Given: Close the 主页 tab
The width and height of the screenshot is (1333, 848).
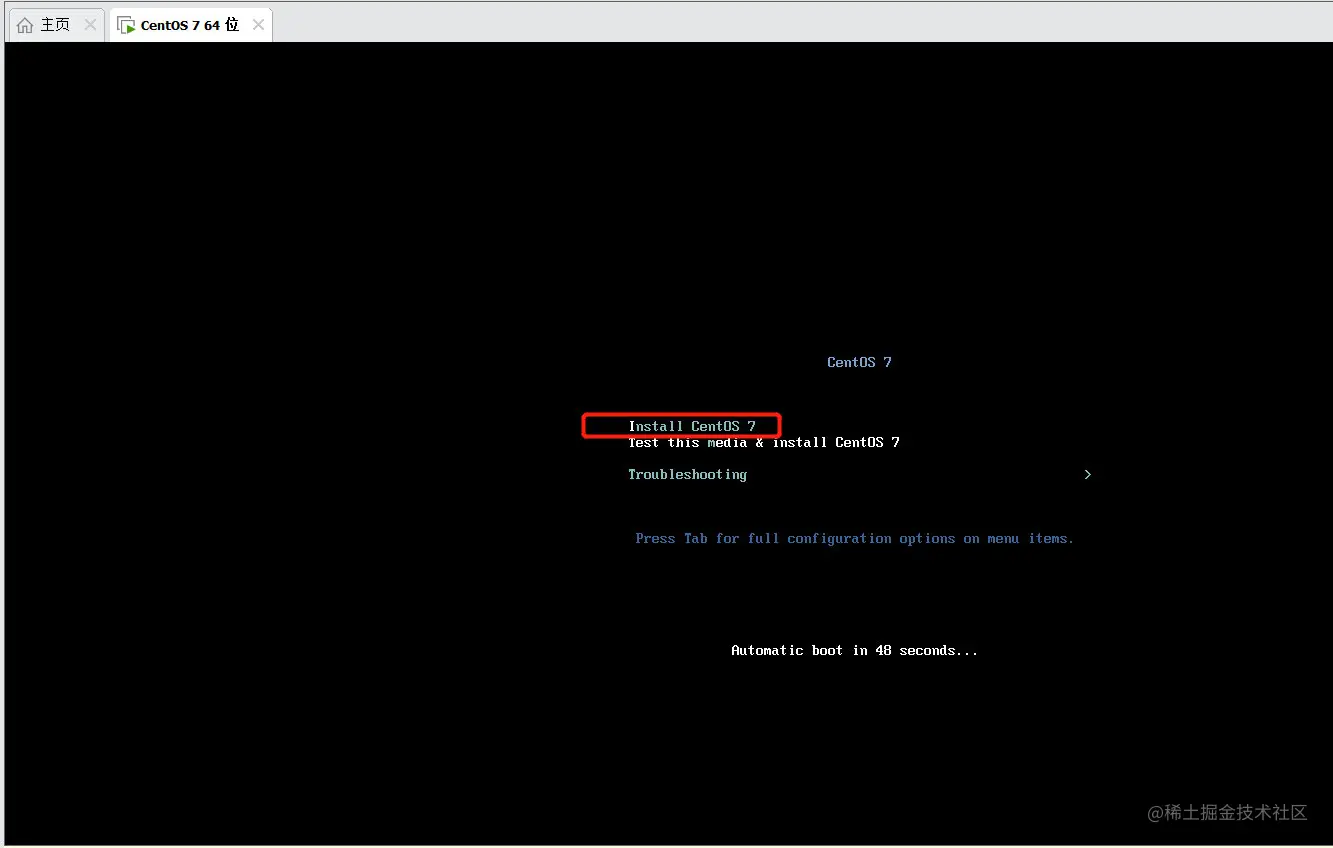Looking at the screenshot, I should pos(90,25).
